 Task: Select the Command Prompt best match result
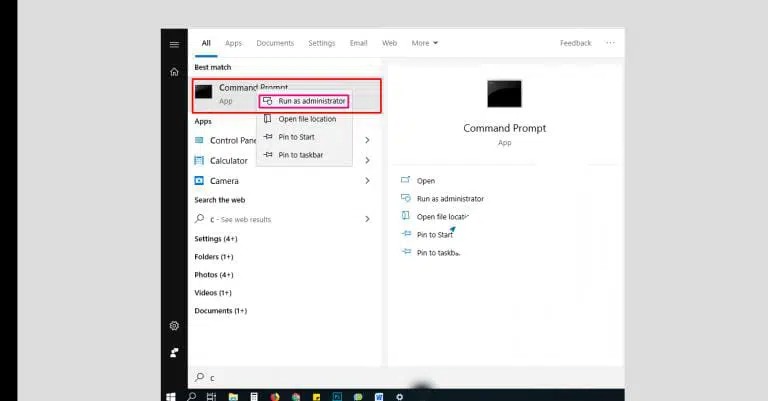(287, 96)
